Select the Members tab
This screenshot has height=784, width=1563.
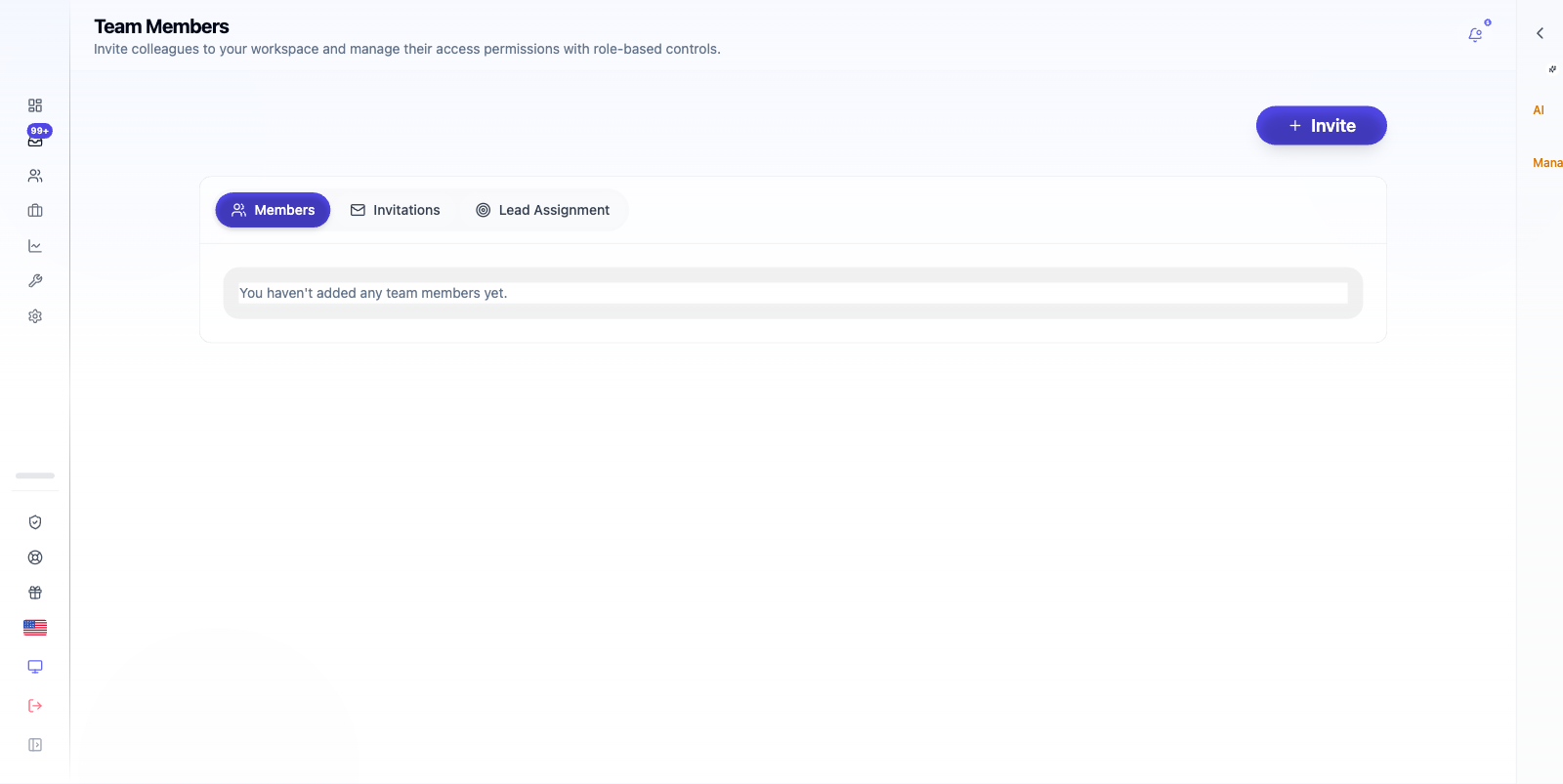click(x=273, y=210)
